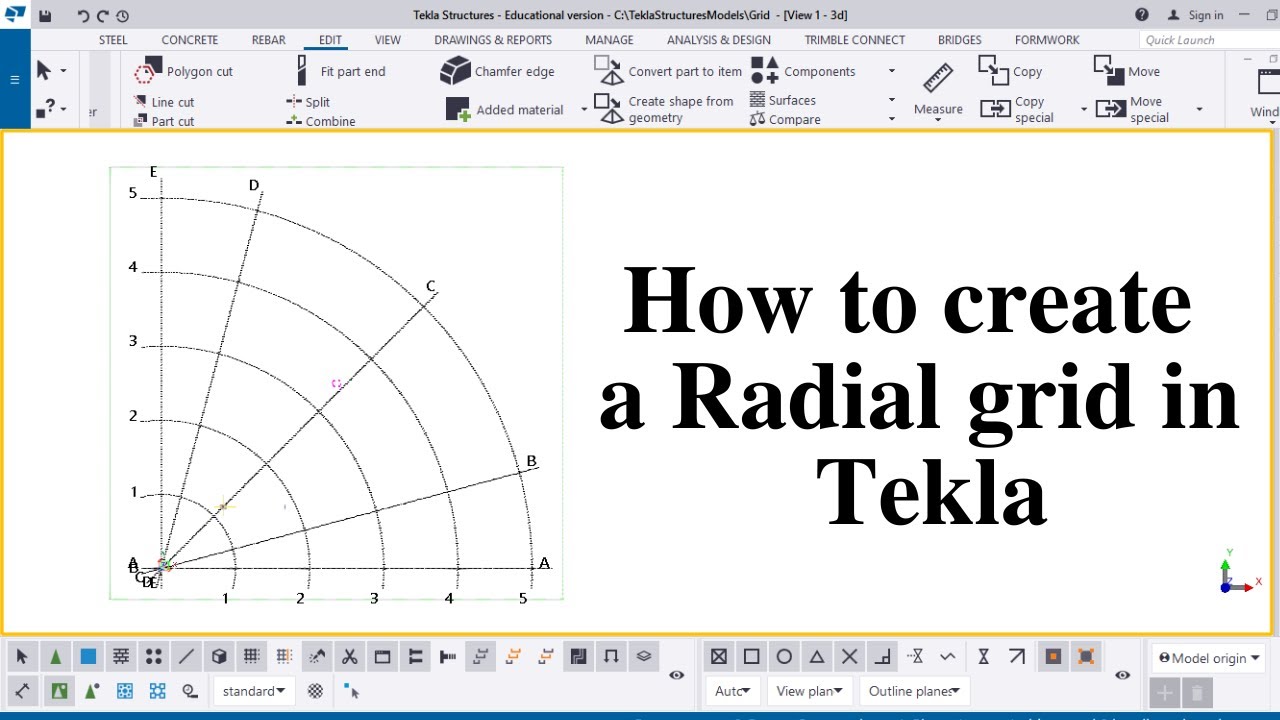The height and width of the screenshot is (720, 1280).
Task: Click the Move special button
Action: (x=1133, y=109)
